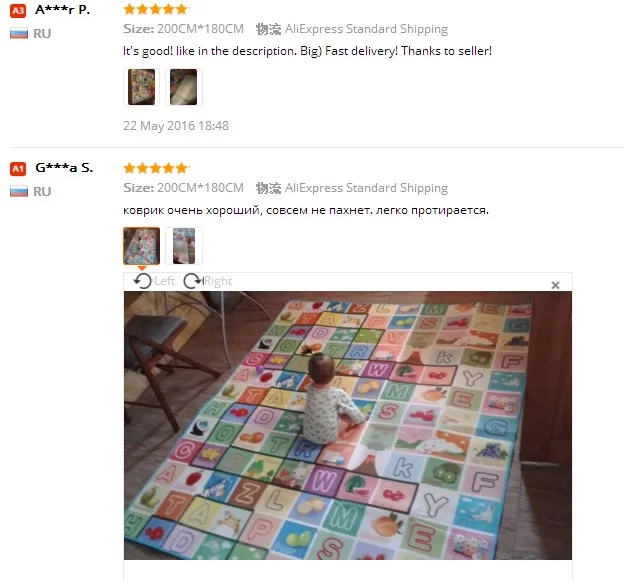The width and height of the screenshot is (624, 581).
Task: Click the Russian flag under A***r P.
Action: click(x=19, y=33)
